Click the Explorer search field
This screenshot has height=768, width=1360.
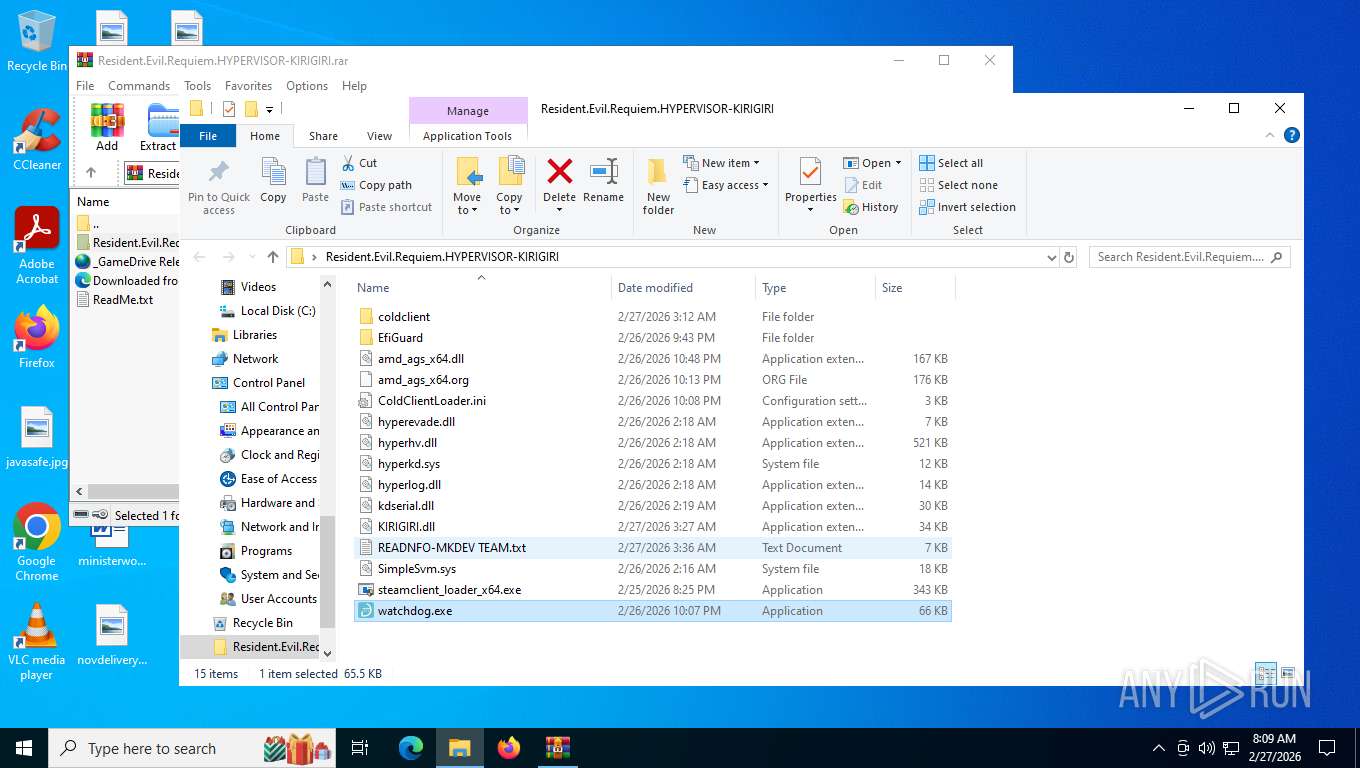point(1189,257)
